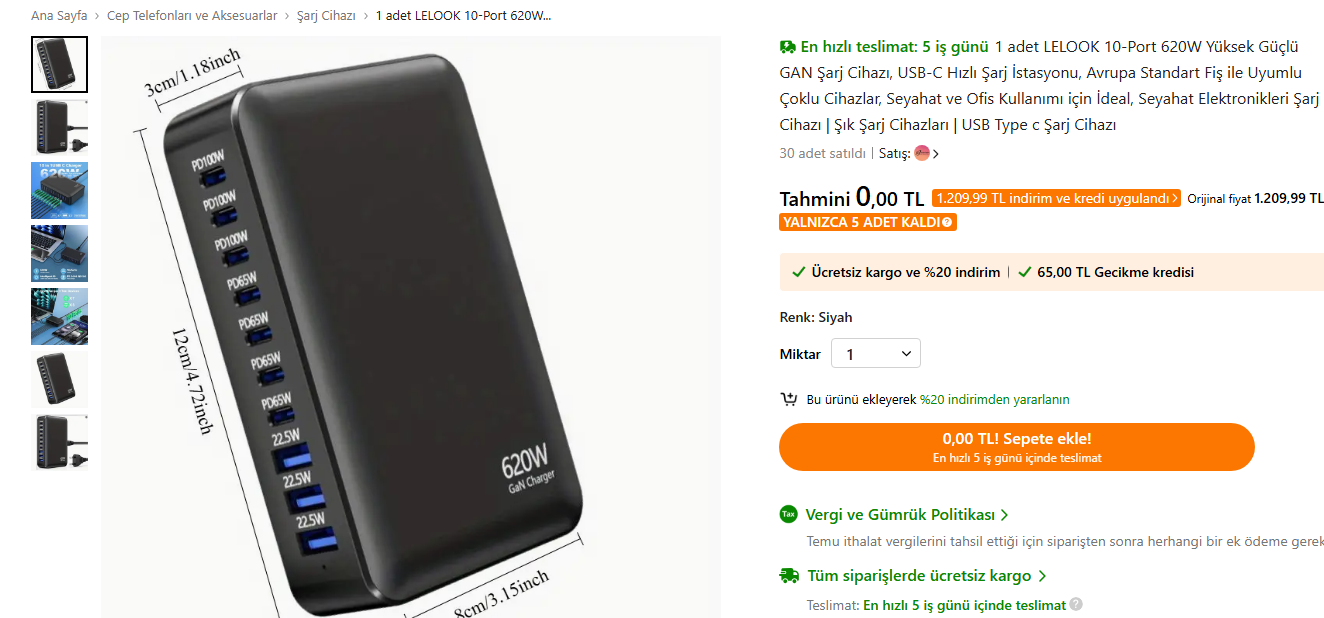Click the seller avatar icon next to Satış
The width and height of the screenshot is (1324, 618).
point(922,153)
